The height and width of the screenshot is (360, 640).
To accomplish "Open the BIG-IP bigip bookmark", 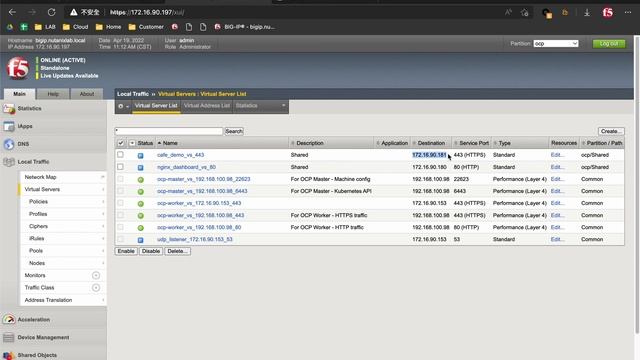I will [x=244, y=27].
